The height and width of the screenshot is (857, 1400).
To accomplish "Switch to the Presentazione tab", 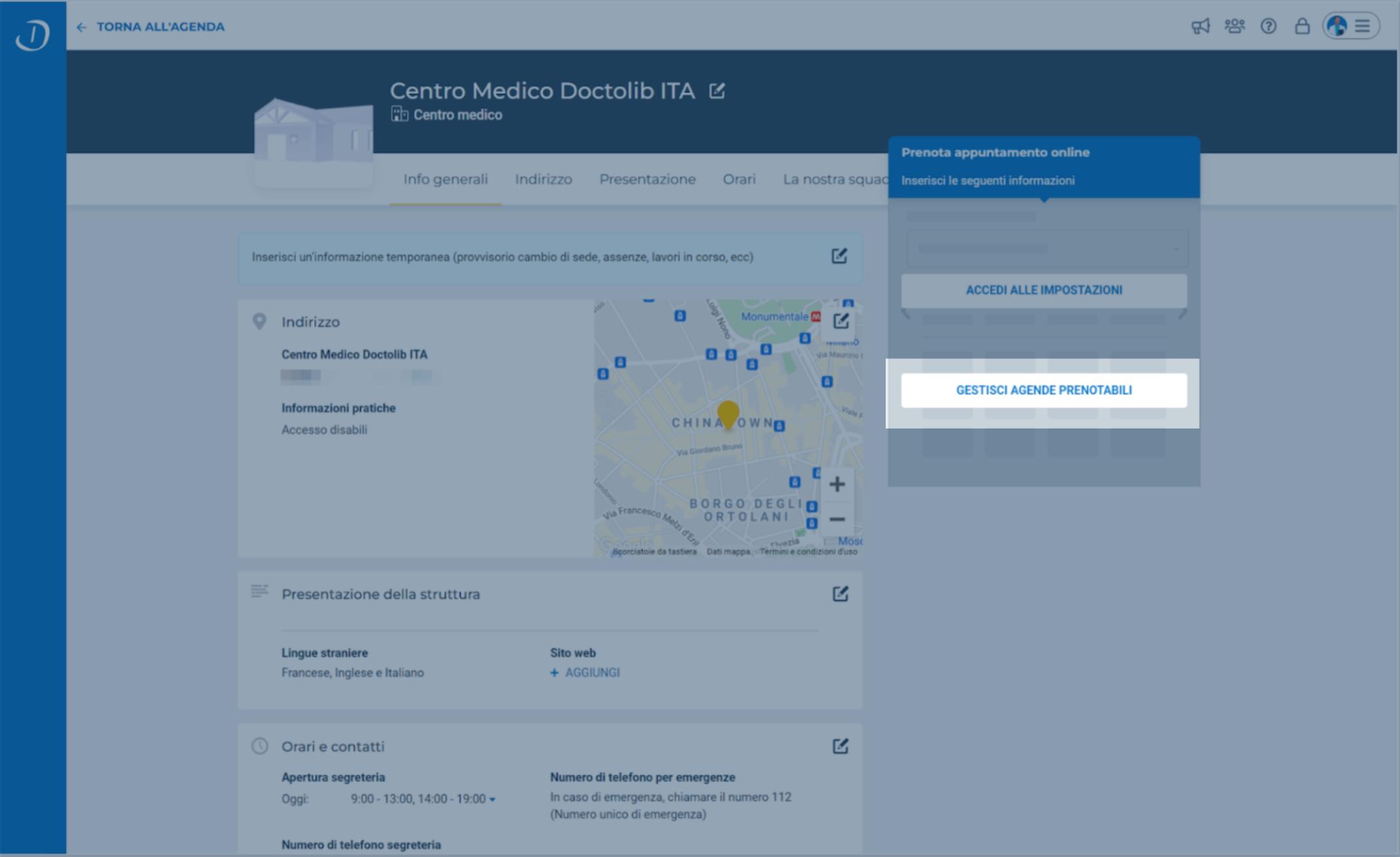I will (647, 179).
